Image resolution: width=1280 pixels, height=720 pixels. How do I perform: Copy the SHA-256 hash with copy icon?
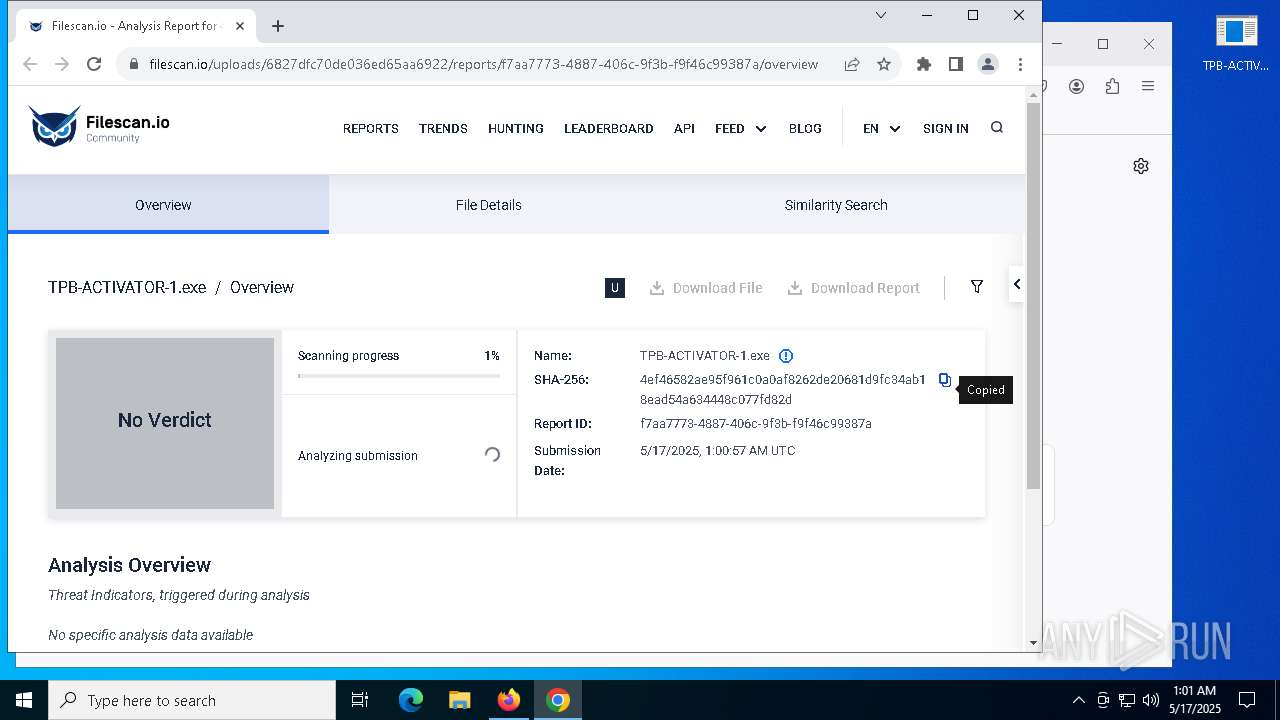pos(945,380)
